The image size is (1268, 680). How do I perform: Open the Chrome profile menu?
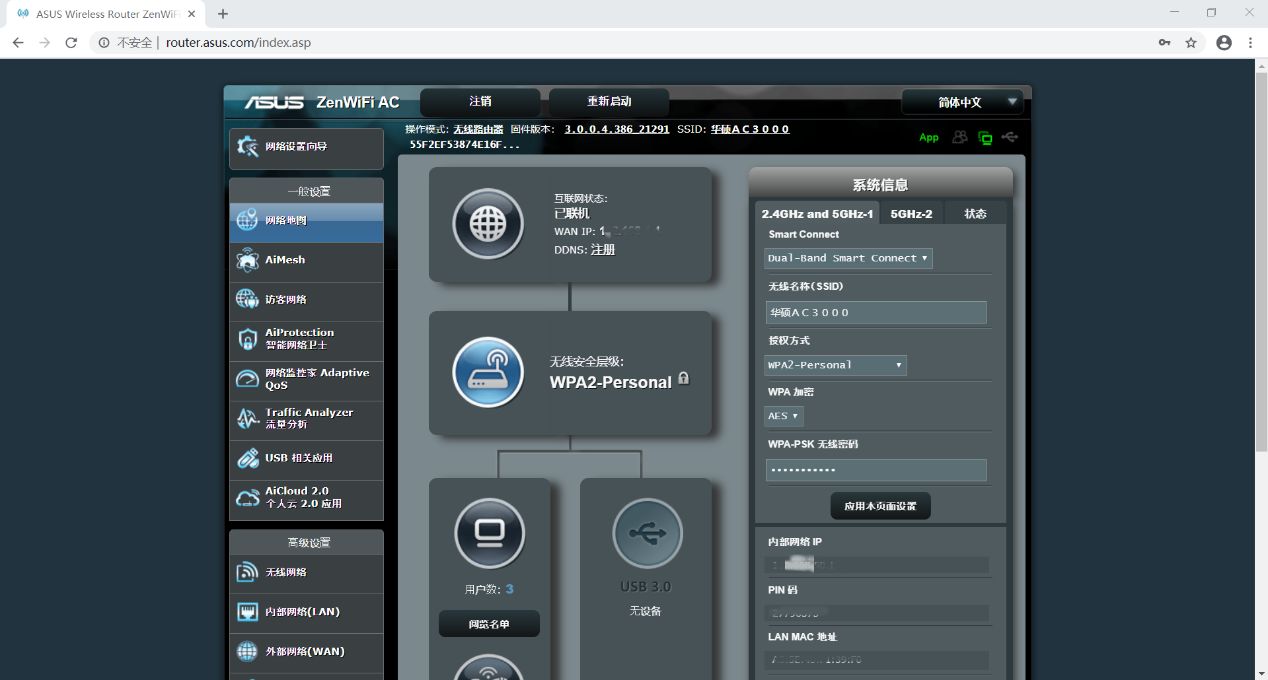click(1224, 43)
